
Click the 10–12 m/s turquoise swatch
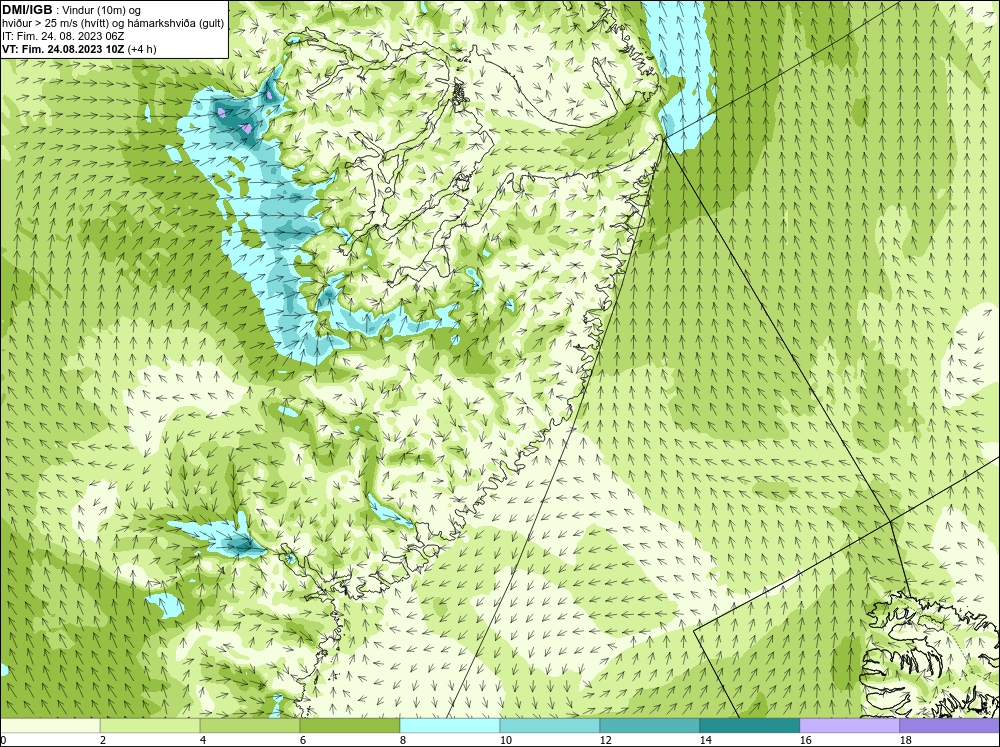coord(550,725)
